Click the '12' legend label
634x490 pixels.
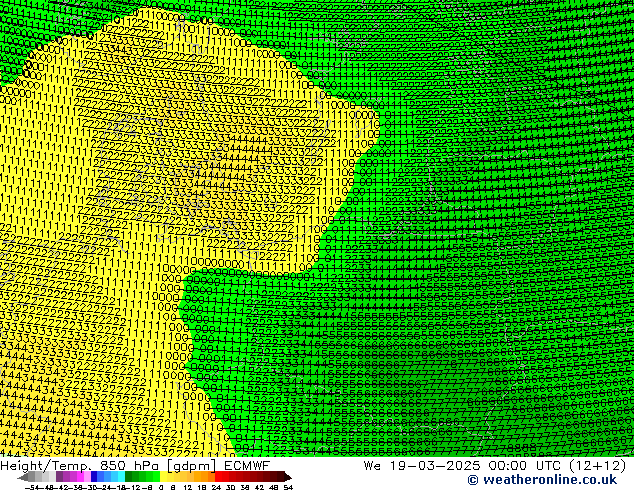[x=188, y=487]
